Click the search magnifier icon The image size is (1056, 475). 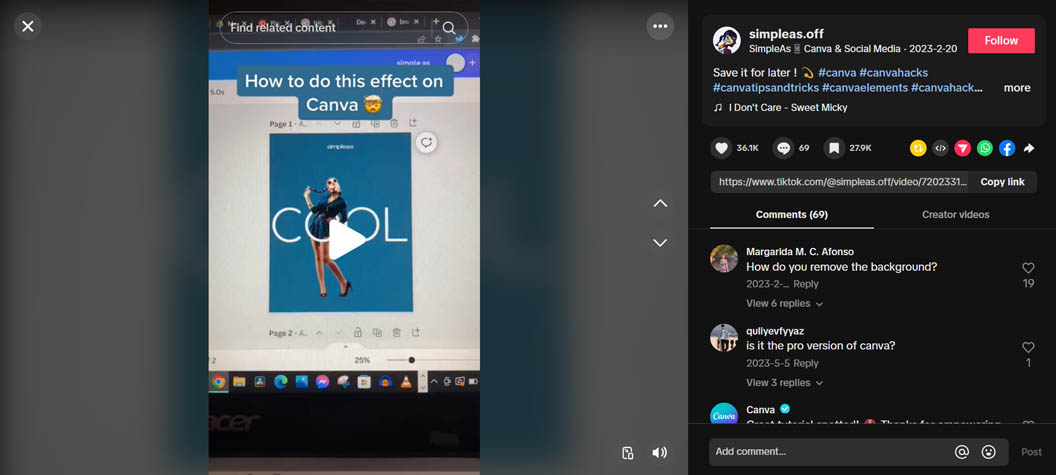tap(449, 28)
